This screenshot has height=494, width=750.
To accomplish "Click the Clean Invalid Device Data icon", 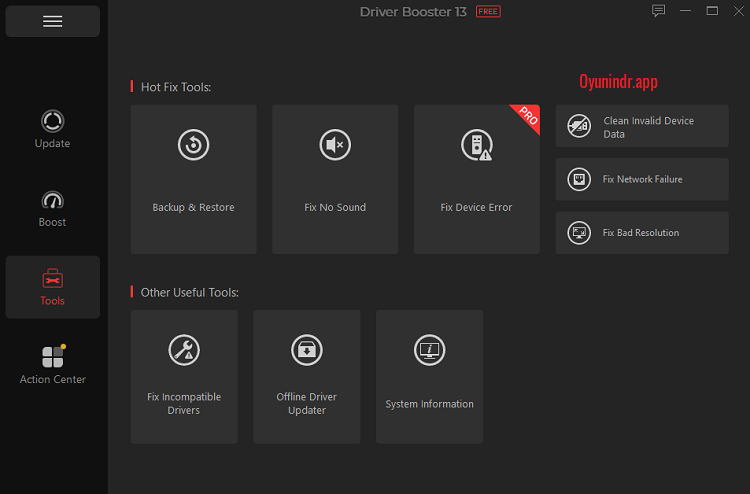I will pyautogui.click(x=579, y=126).
